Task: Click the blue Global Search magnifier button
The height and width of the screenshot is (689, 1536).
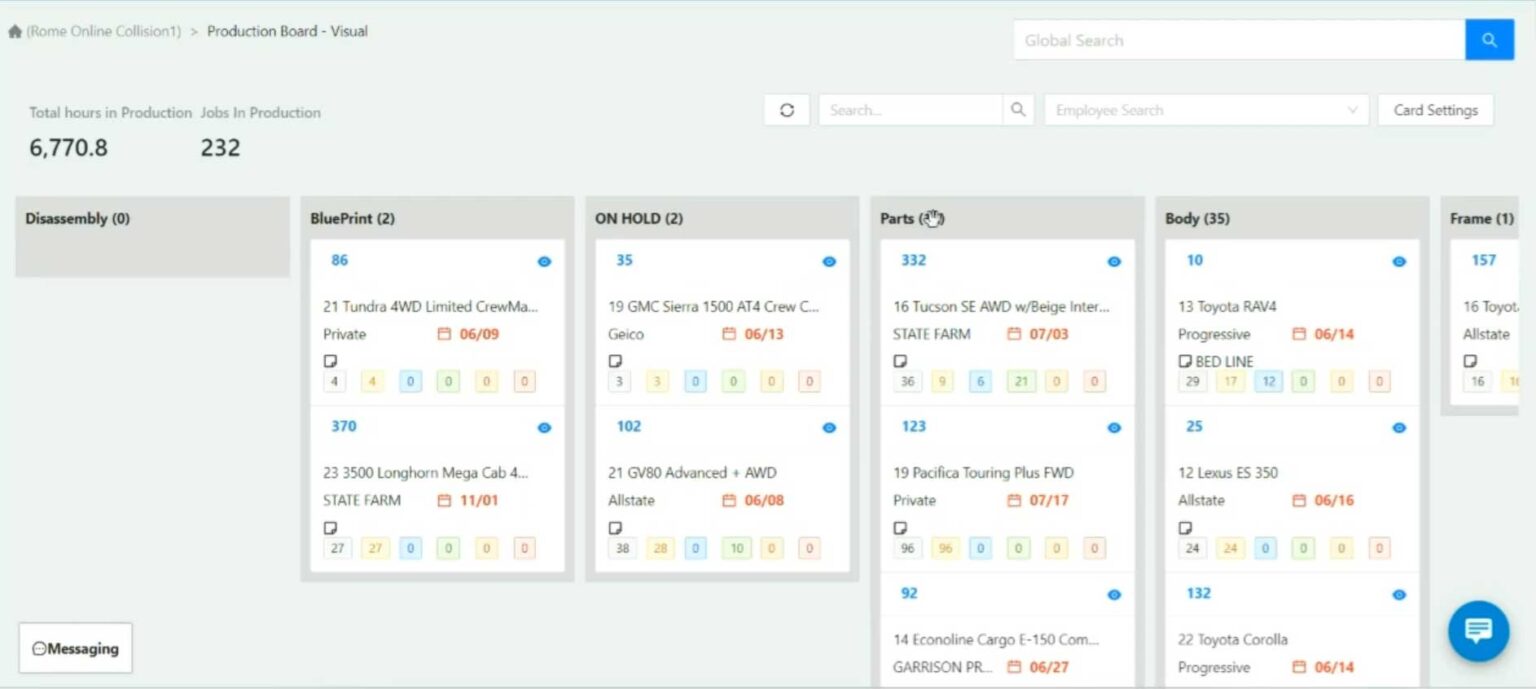Action: [x=1489, y=40]
